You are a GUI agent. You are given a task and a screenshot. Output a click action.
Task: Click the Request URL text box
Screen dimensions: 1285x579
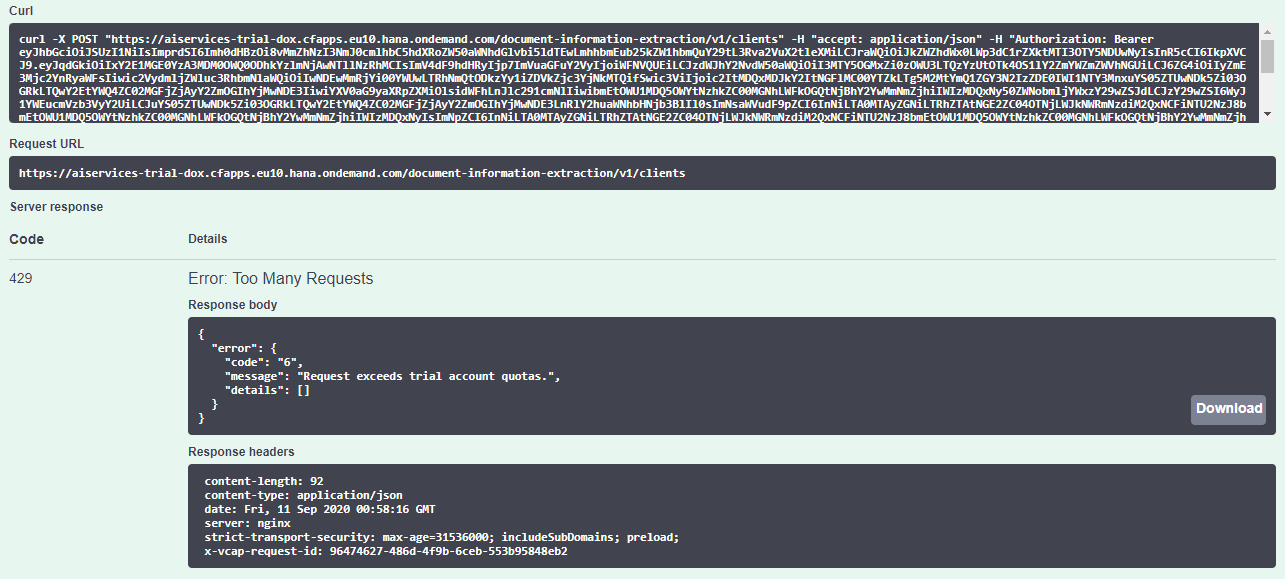[640, 173]
